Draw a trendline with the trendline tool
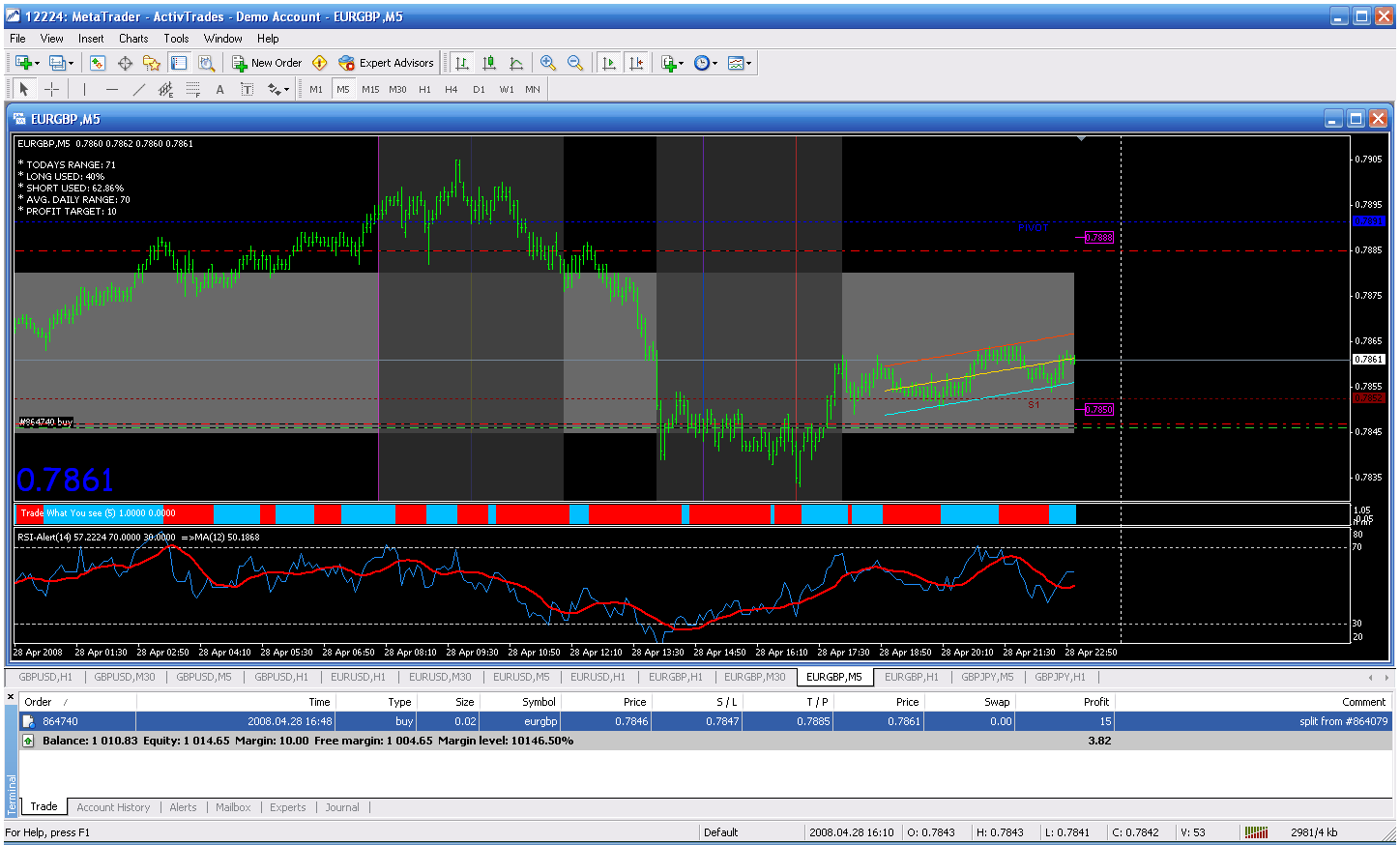The image size is (1400, 845). pos(138,89)
